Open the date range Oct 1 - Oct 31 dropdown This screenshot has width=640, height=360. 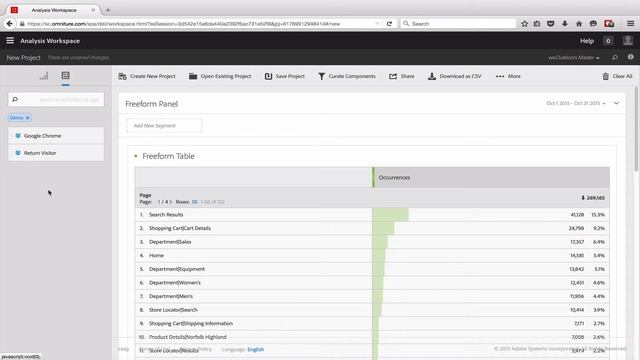tap(576, 103)
